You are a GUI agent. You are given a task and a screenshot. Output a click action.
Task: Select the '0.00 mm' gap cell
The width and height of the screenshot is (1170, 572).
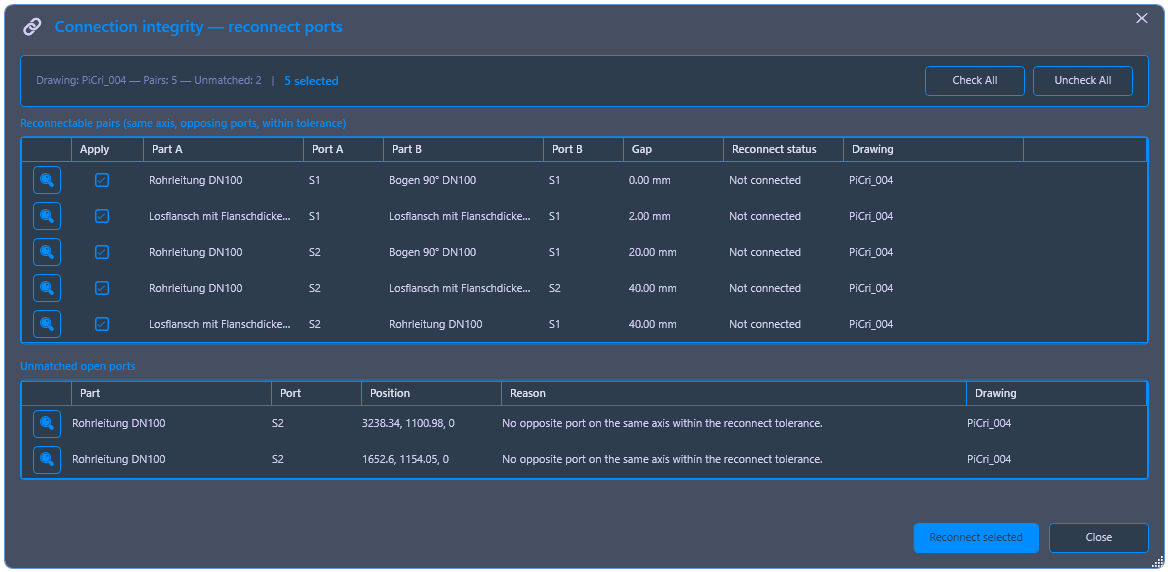(649, 180)
